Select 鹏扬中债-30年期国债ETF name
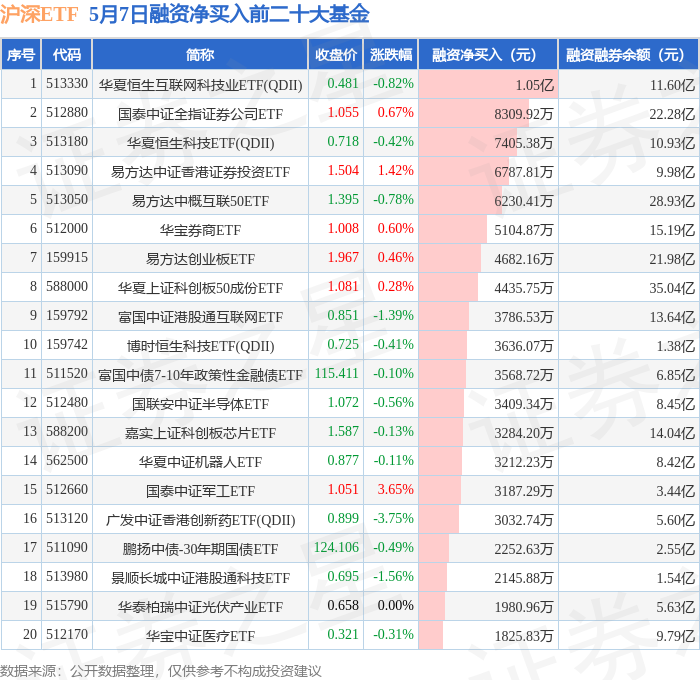The width and height of the screenshot is (700, 680). coord(200,549)
